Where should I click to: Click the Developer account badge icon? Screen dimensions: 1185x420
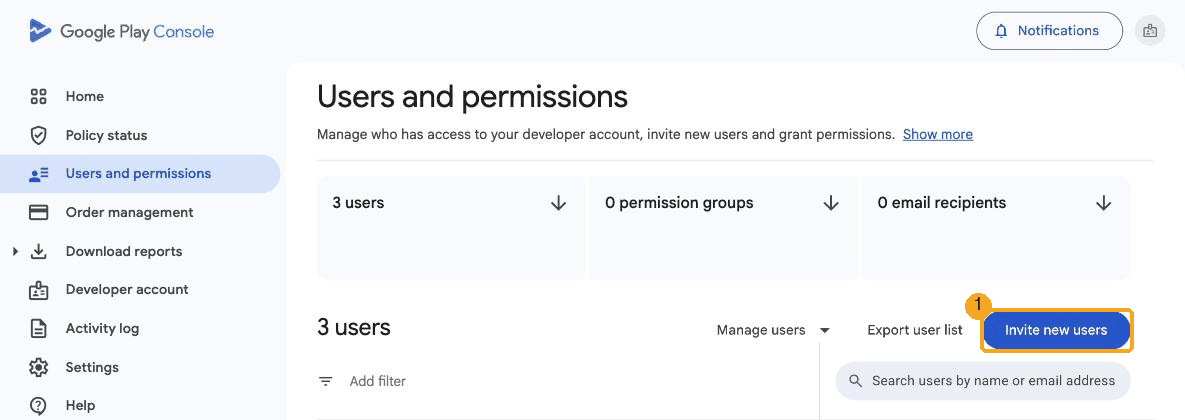[38, 289]
